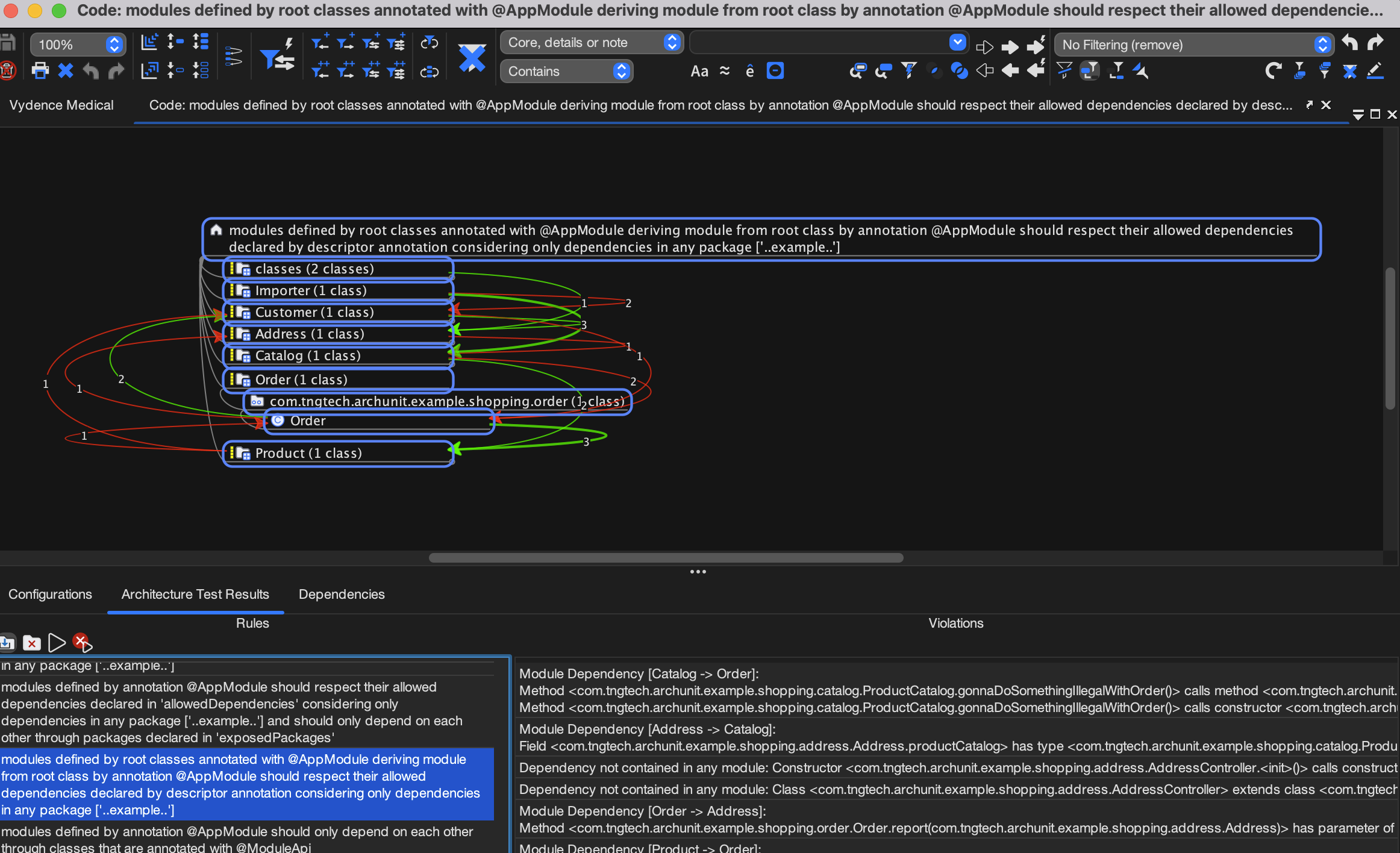1400x853 pixels.
Task: Click the outlined right arrow icon
Action: [x=984, y=46]
